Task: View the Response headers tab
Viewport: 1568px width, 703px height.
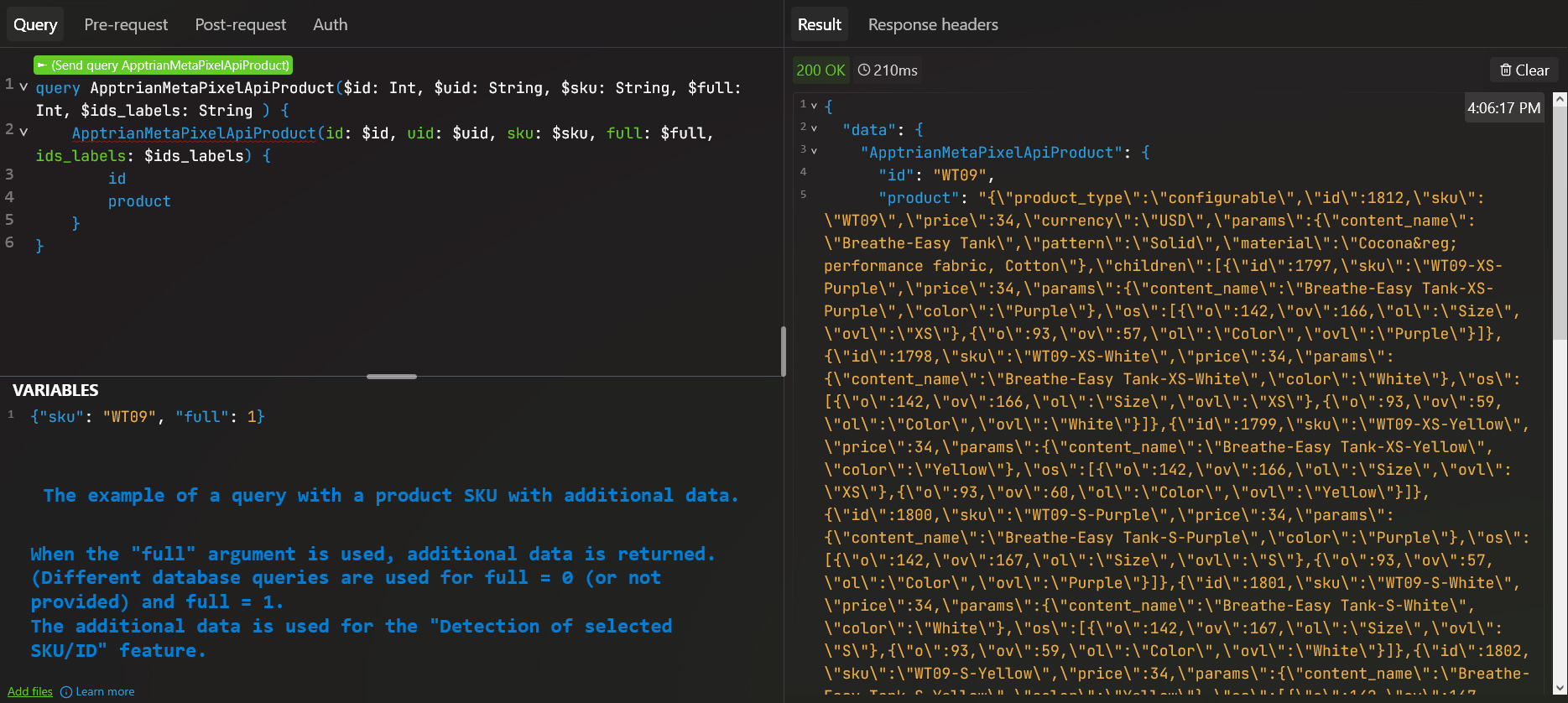Action: tap(933, 25)
